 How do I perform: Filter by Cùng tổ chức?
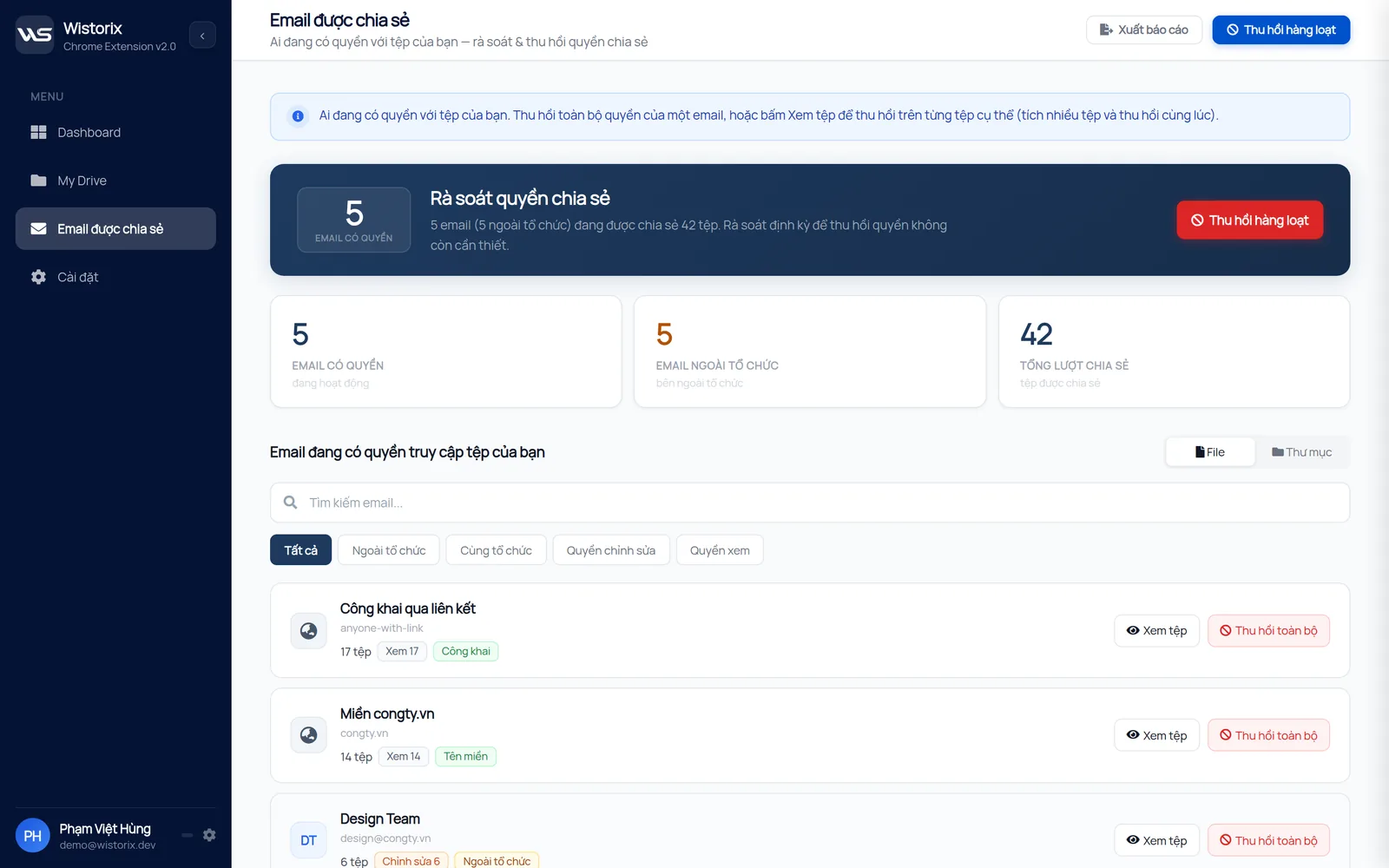496,550
